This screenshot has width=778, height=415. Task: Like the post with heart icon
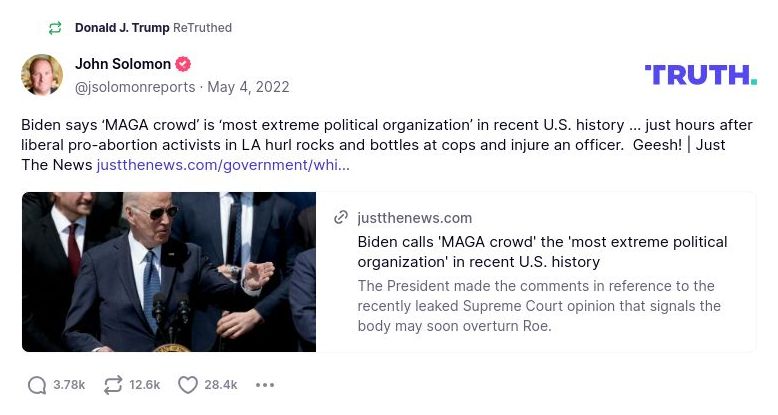tap(187, 385)
